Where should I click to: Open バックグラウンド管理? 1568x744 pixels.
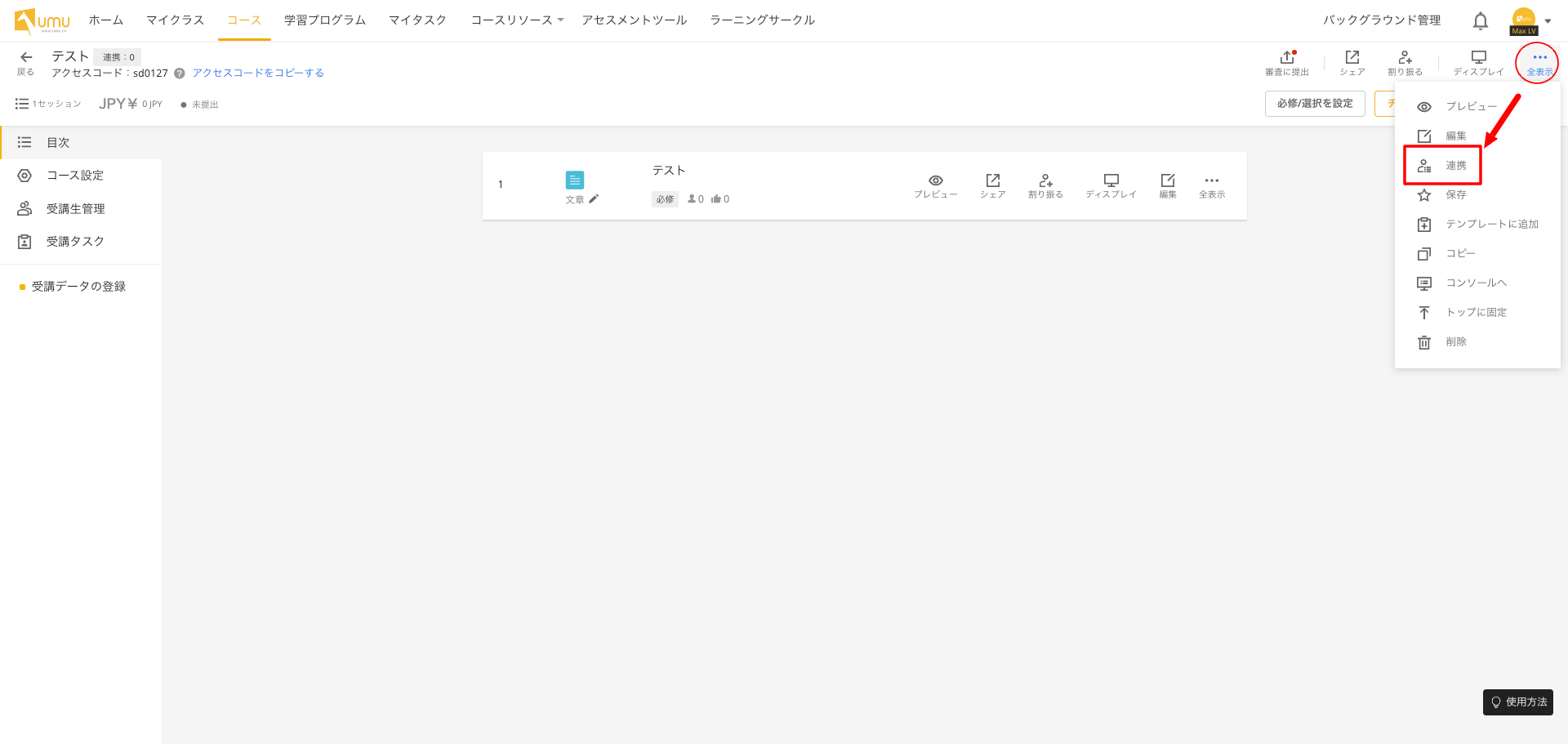point(1382,20)
